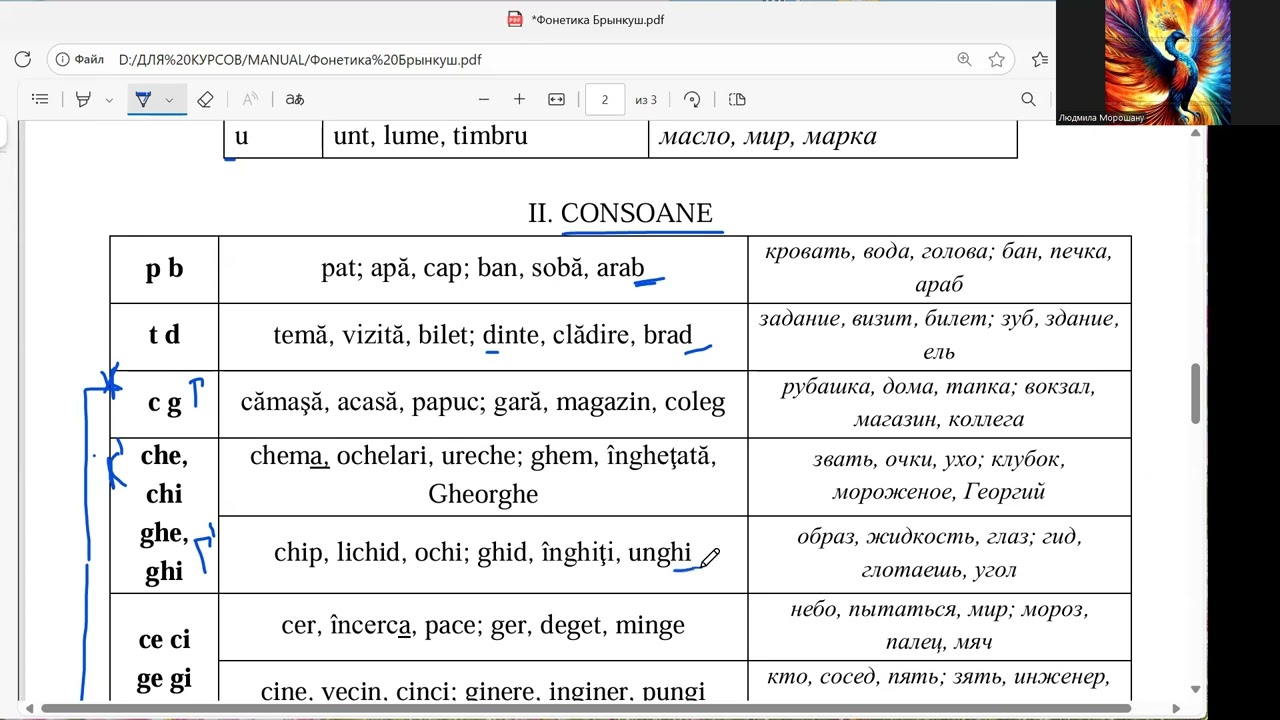1280x720 pixels.
Task: Click the word 'arab' in the first row
Action: [620, 268]
